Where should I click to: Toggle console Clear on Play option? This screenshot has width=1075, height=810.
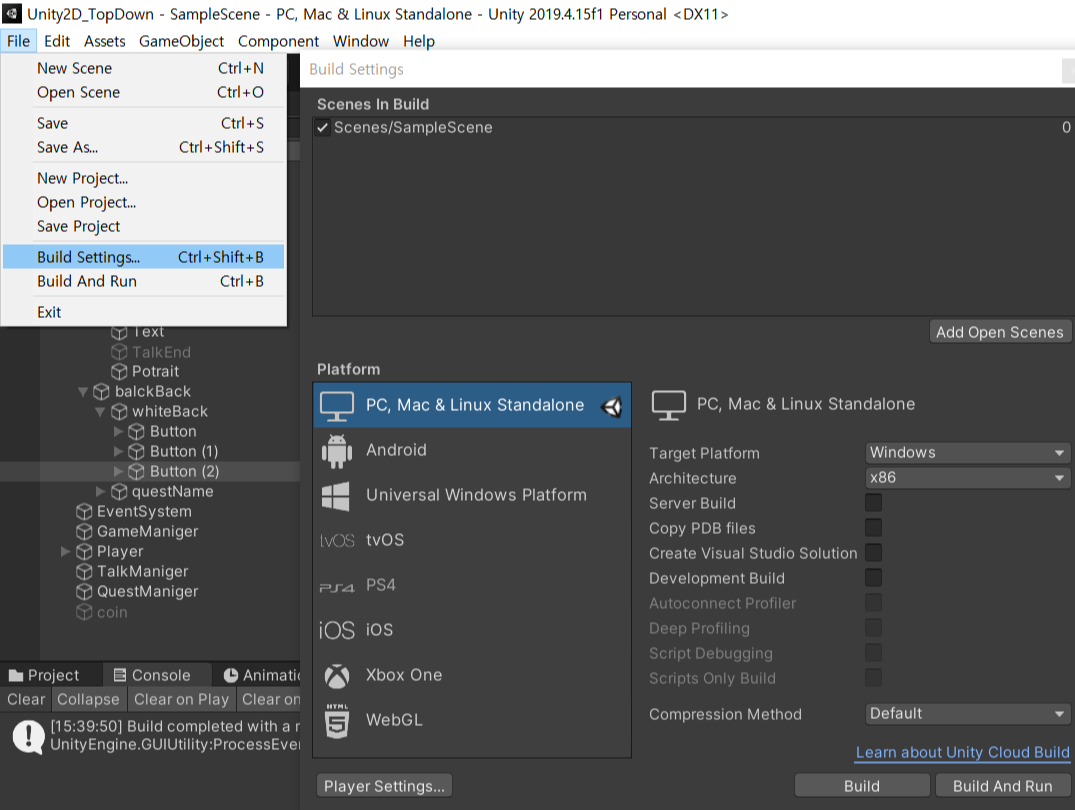(181, 700)
